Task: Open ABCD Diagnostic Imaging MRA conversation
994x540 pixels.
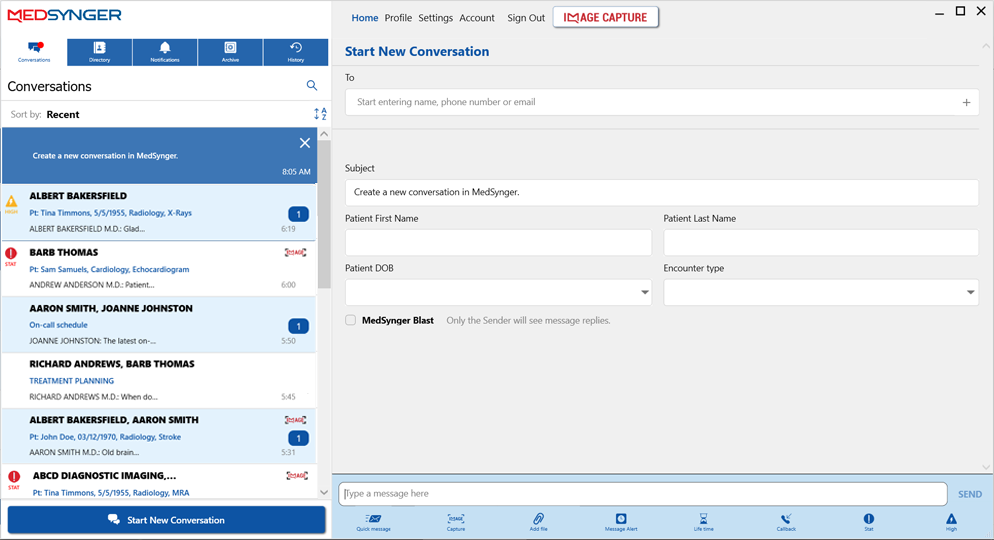Action: point(159,482)
